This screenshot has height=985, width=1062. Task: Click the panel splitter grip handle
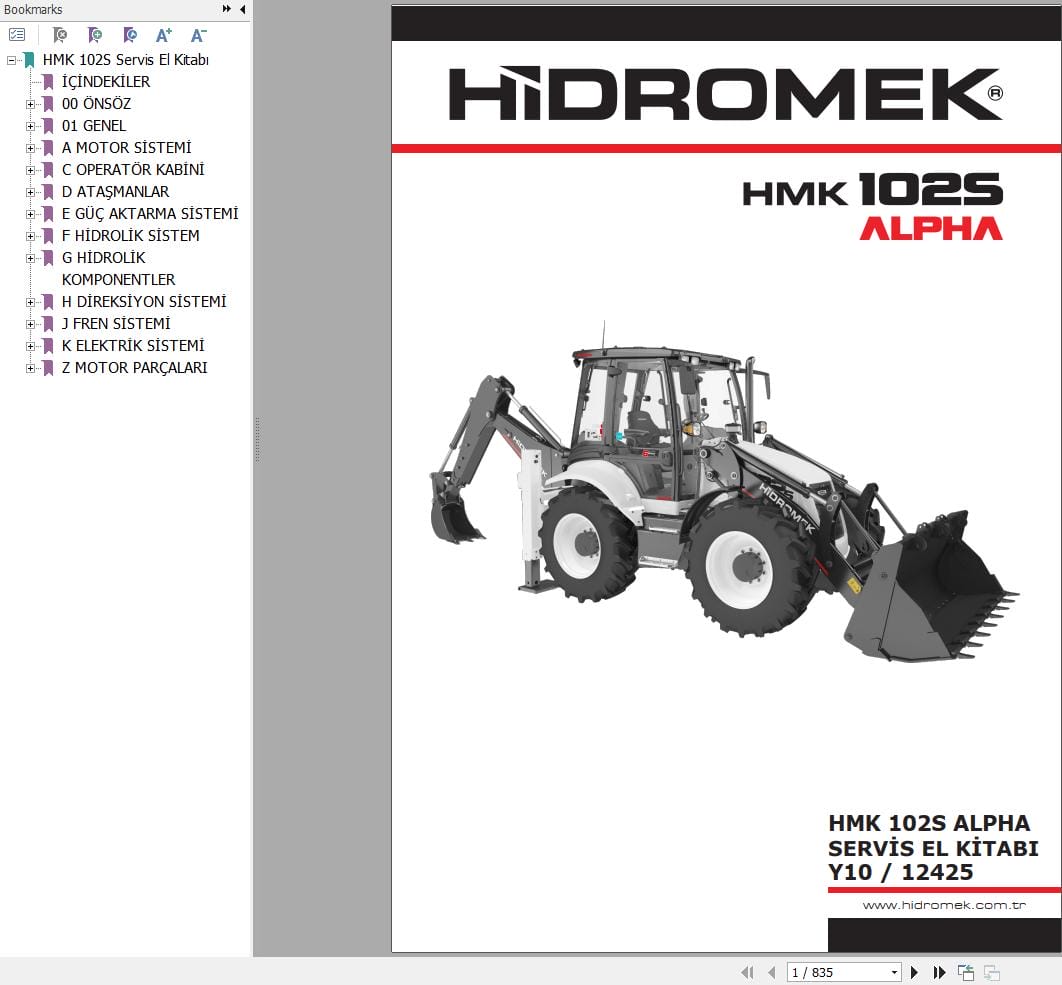(x=257, y=440)
